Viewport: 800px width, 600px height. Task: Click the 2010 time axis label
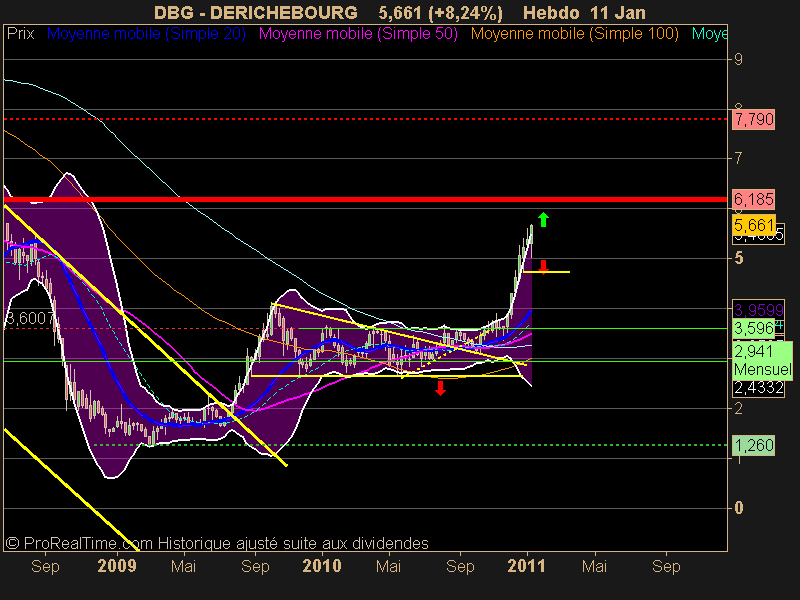tap(322, 566)
